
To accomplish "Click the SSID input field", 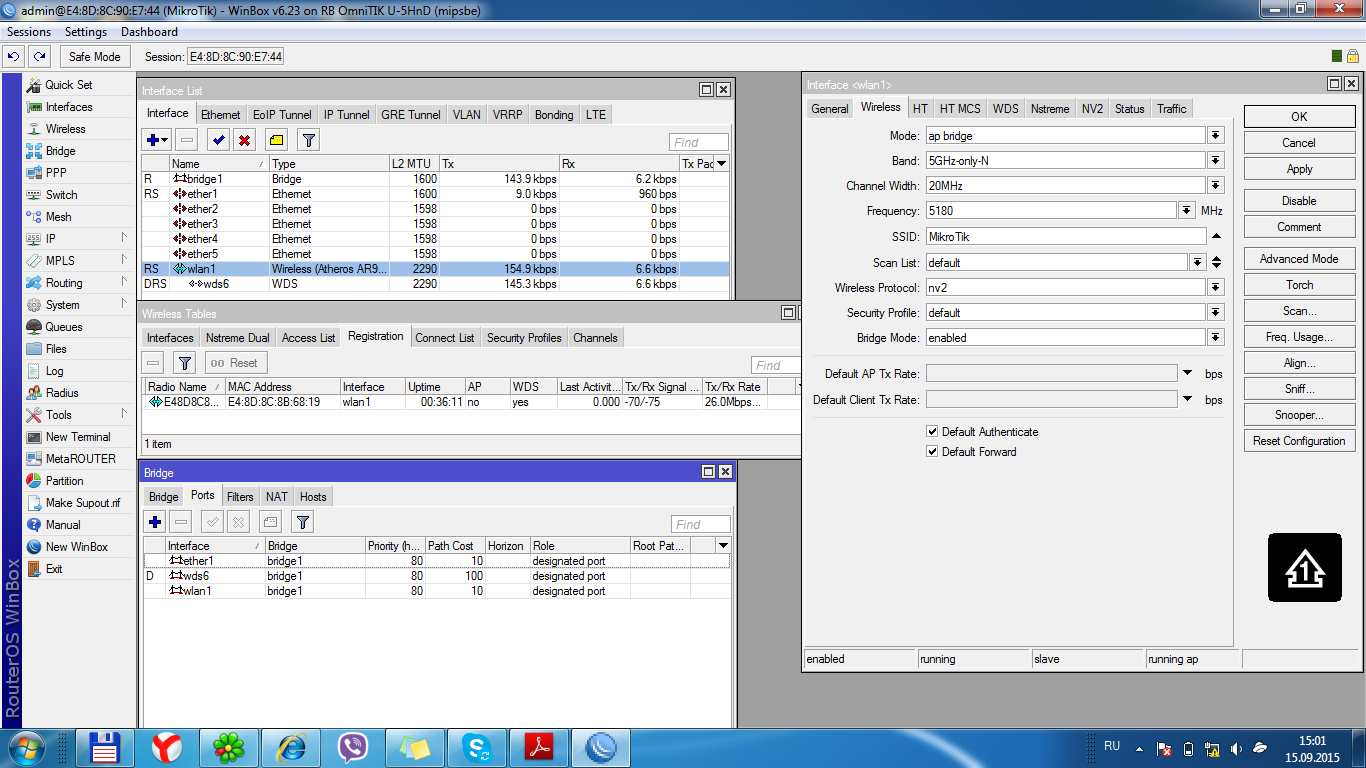I will tap(1065, 237).
